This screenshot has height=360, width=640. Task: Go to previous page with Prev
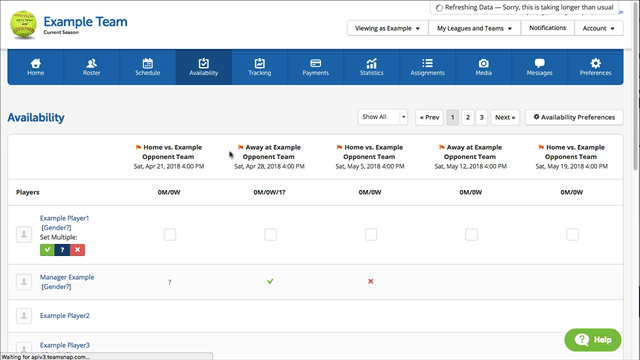(429, 118)
